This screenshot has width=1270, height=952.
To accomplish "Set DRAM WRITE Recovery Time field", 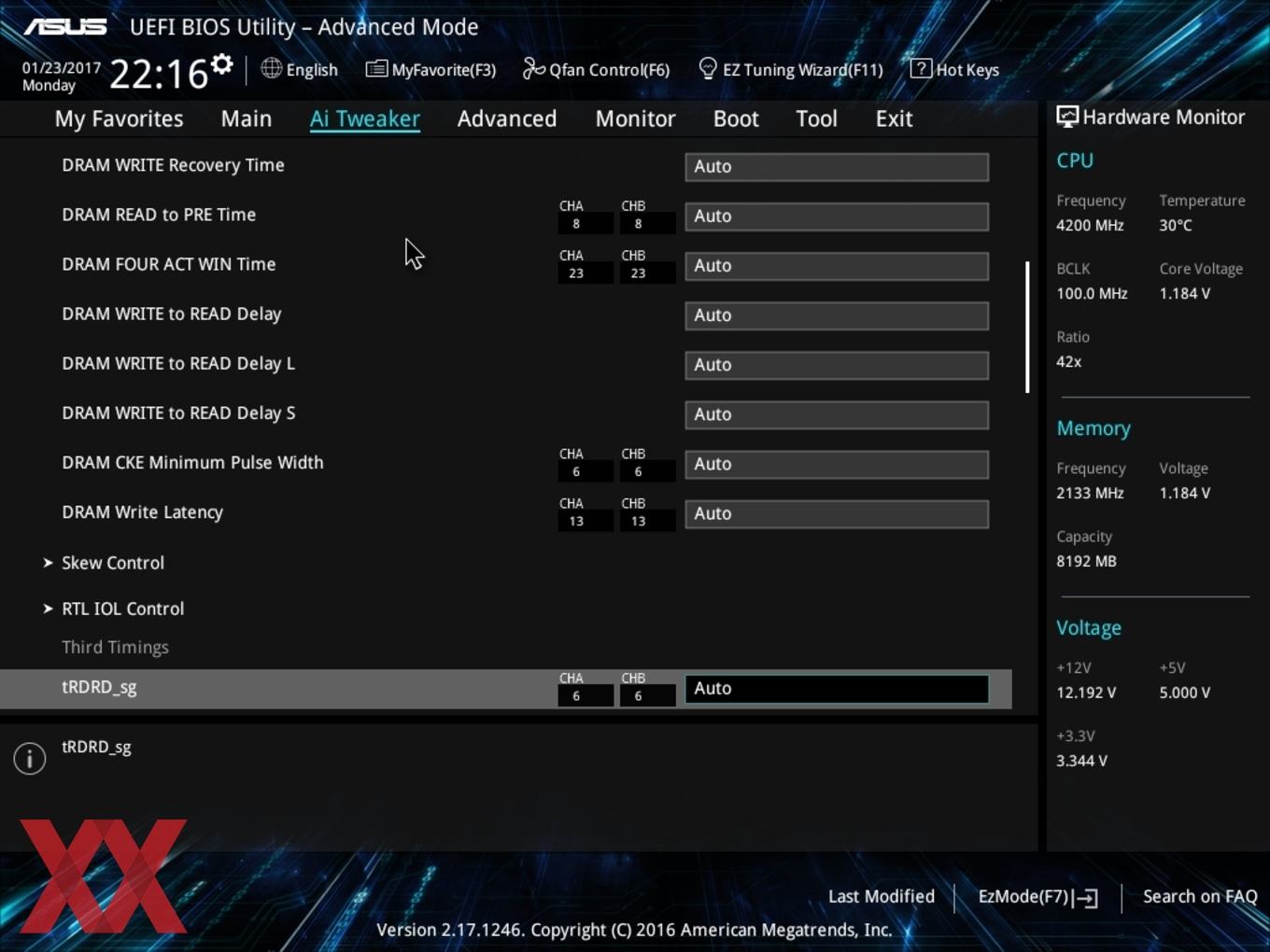I will click(837, 167).
